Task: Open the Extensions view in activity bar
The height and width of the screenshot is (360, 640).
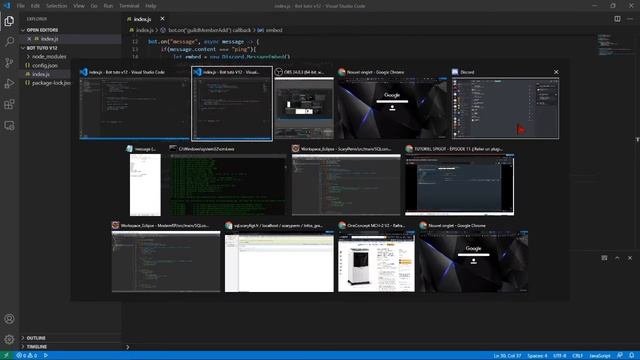Action: pos(9,104)
